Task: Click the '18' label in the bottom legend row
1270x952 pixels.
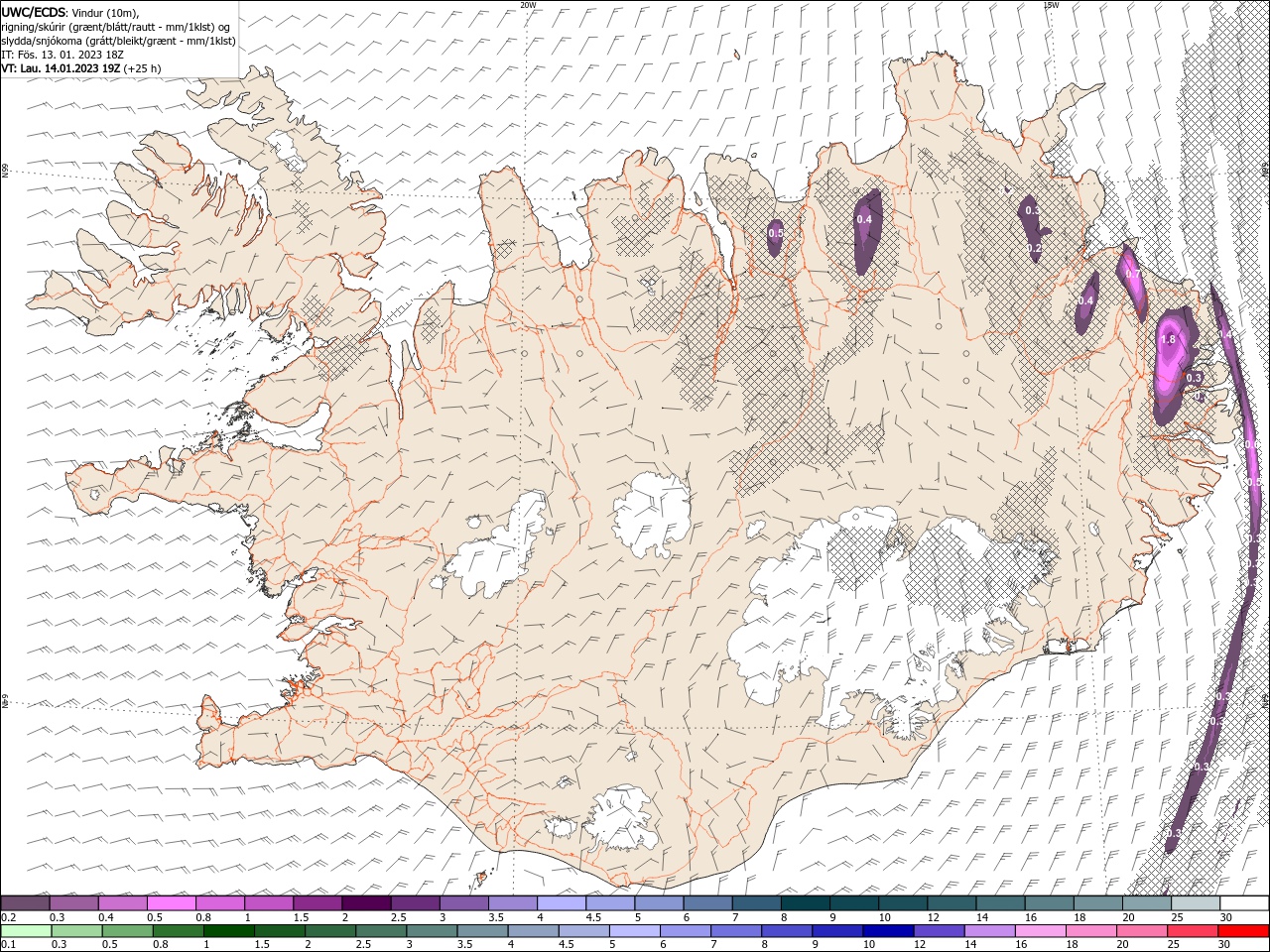Action: 1073,945
